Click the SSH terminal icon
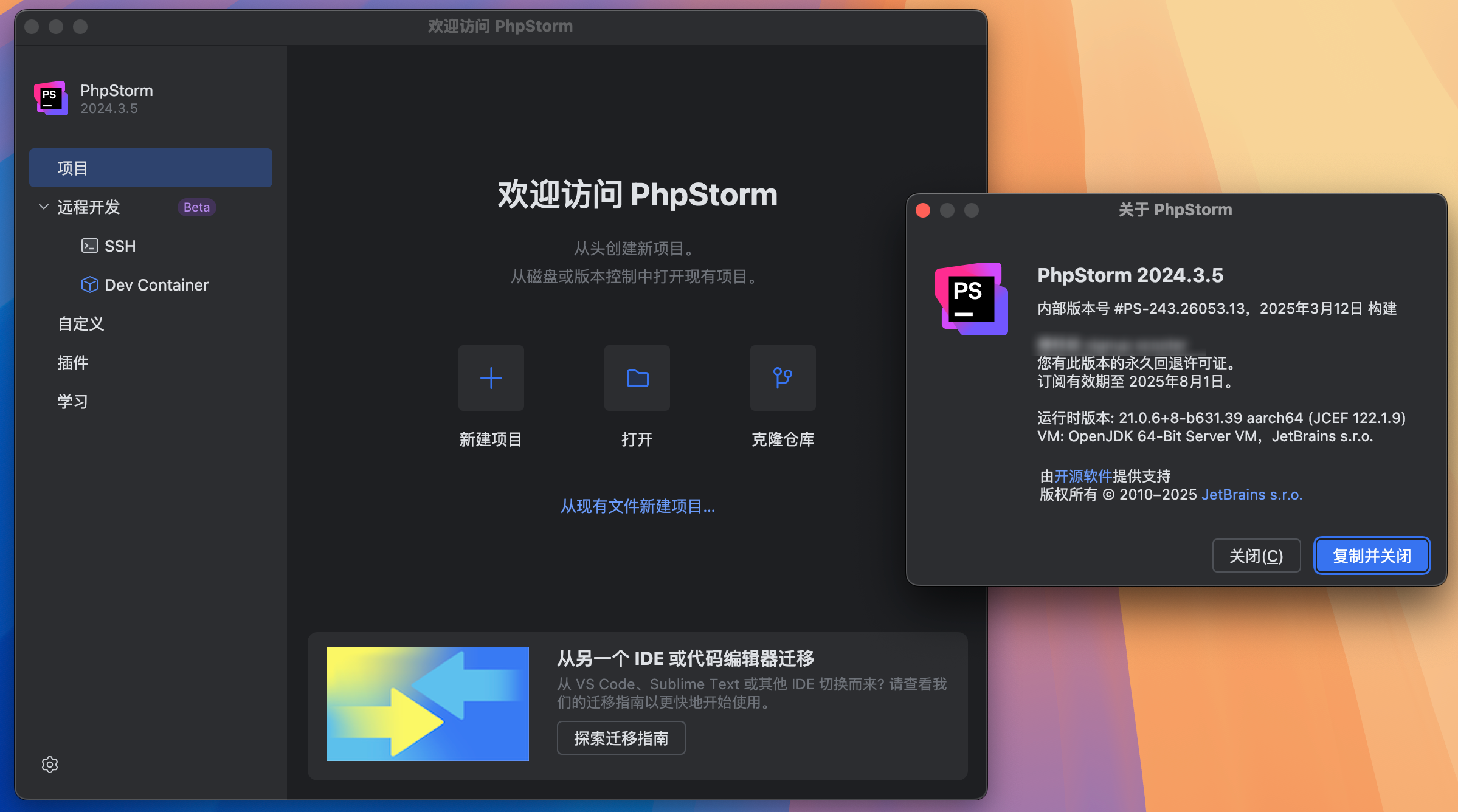Image resolution: width=1458 pixels, height=812 pixels. 89,246
